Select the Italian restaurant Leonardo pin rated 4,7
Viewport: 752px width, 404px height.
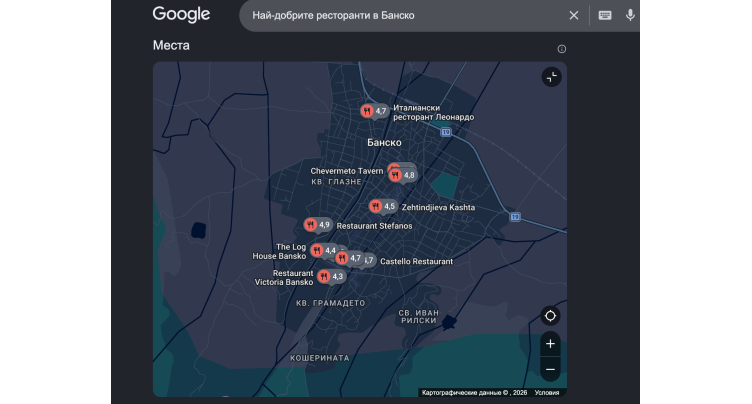375,111
